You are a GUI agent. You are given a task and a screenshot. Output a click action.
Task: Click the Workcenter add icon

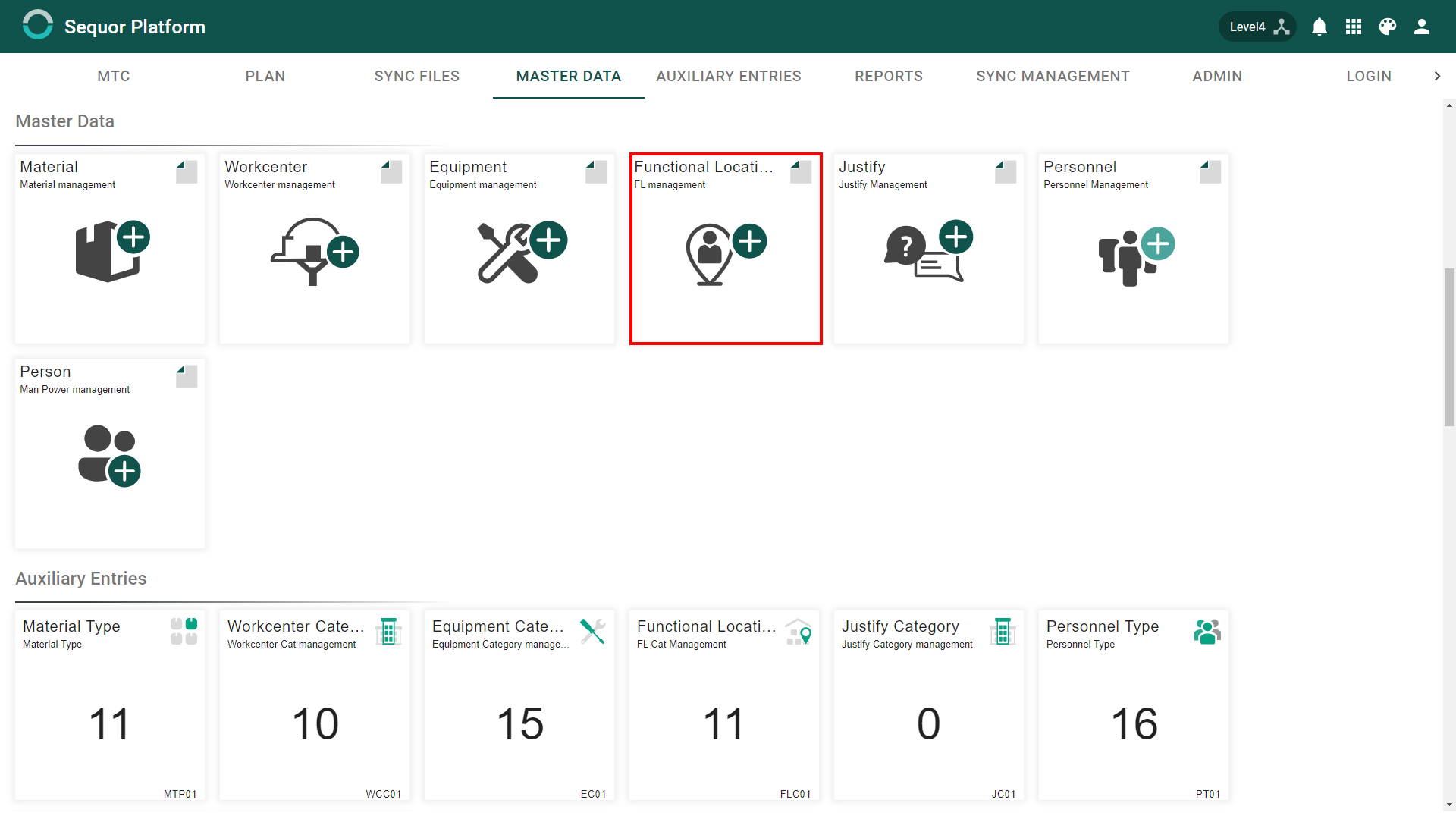point(315,251)
